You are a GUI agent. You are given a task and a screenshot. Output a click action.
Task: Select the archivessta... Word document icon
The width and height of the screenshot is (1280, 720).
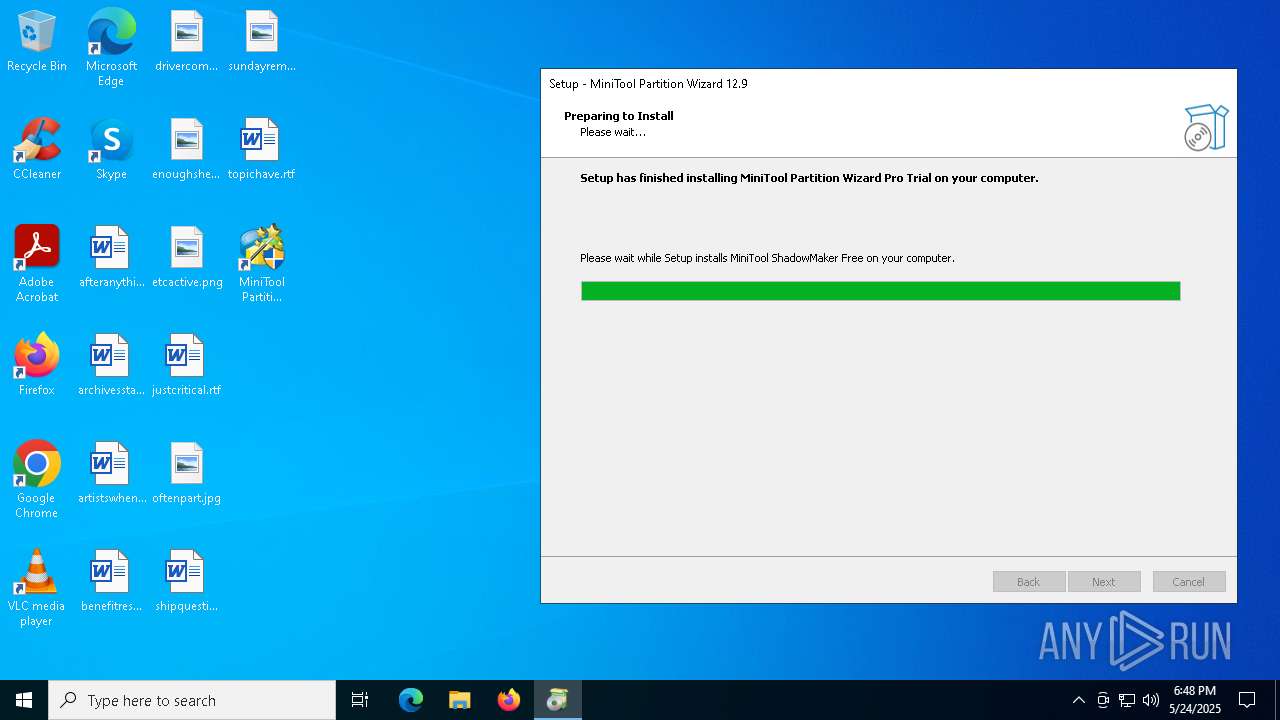(111, 366)
